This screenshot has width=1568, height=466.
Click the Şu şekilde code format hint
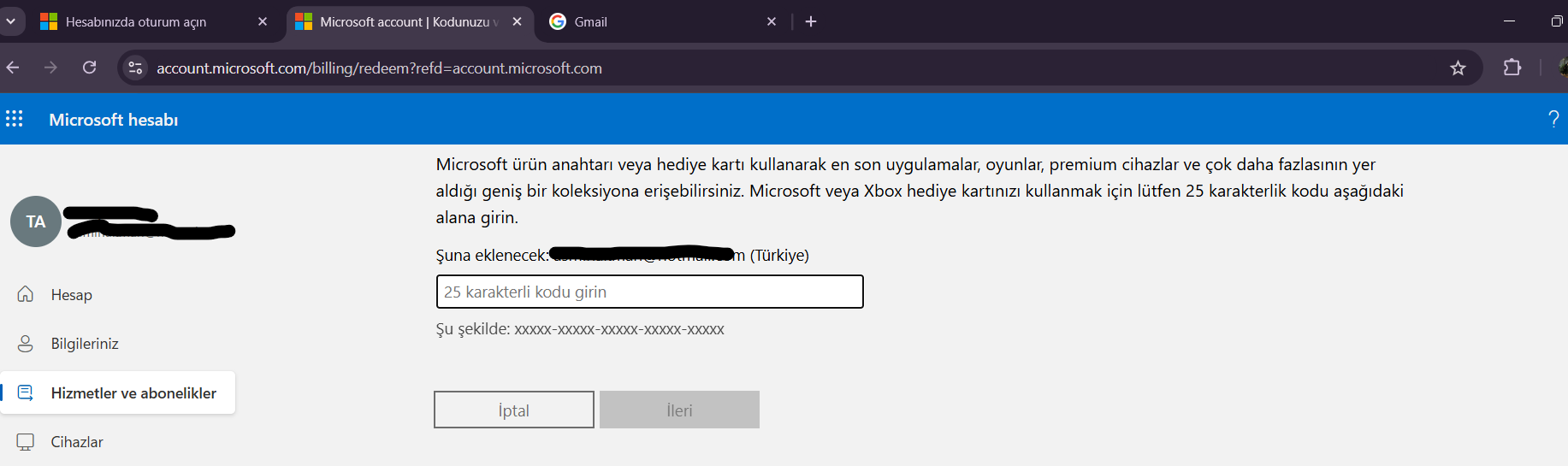click(580, 329)
